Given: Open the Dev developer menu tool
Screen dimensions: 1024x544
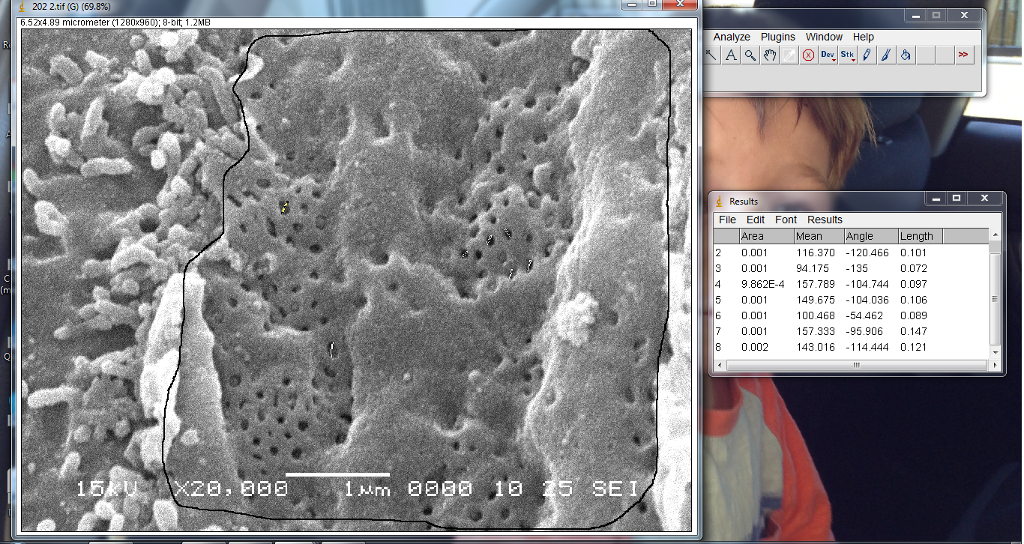Looking at the screenshot, I should coord(828,56).
